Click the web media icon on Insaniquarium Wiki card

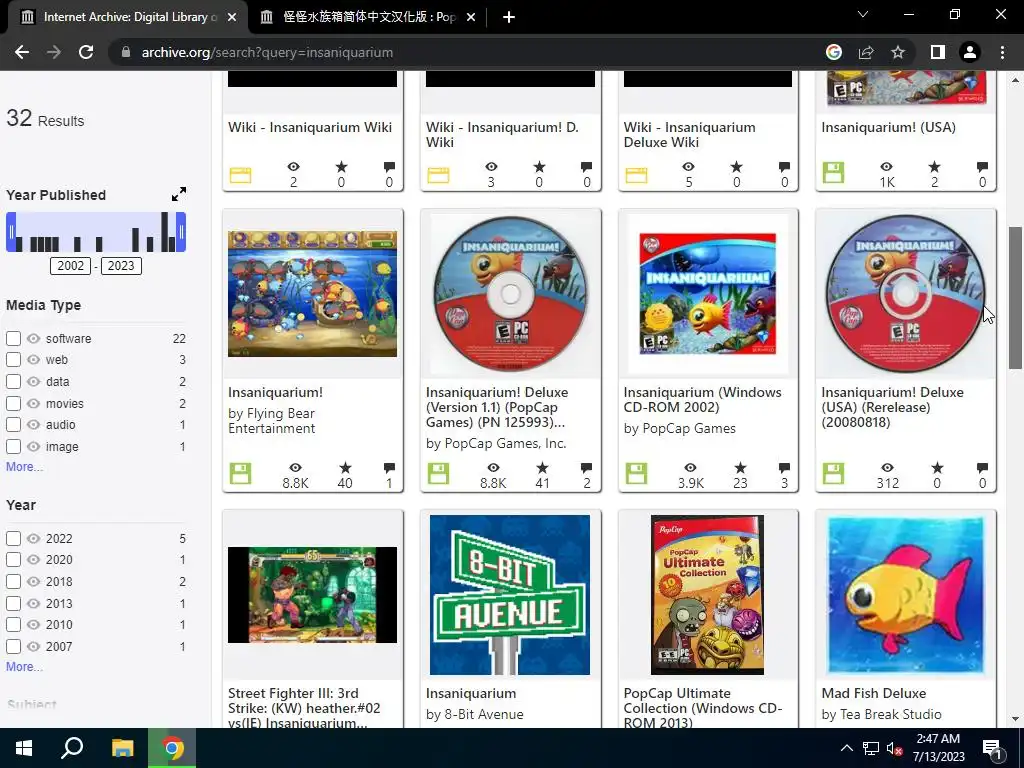click(x=240, y=175)
